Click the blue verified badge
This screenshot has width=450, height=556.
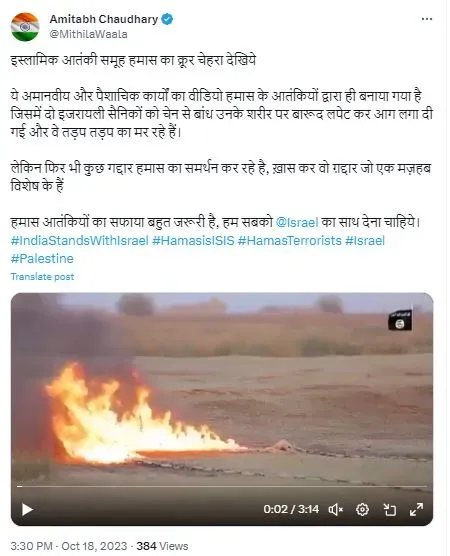click(x=167, y=19)
